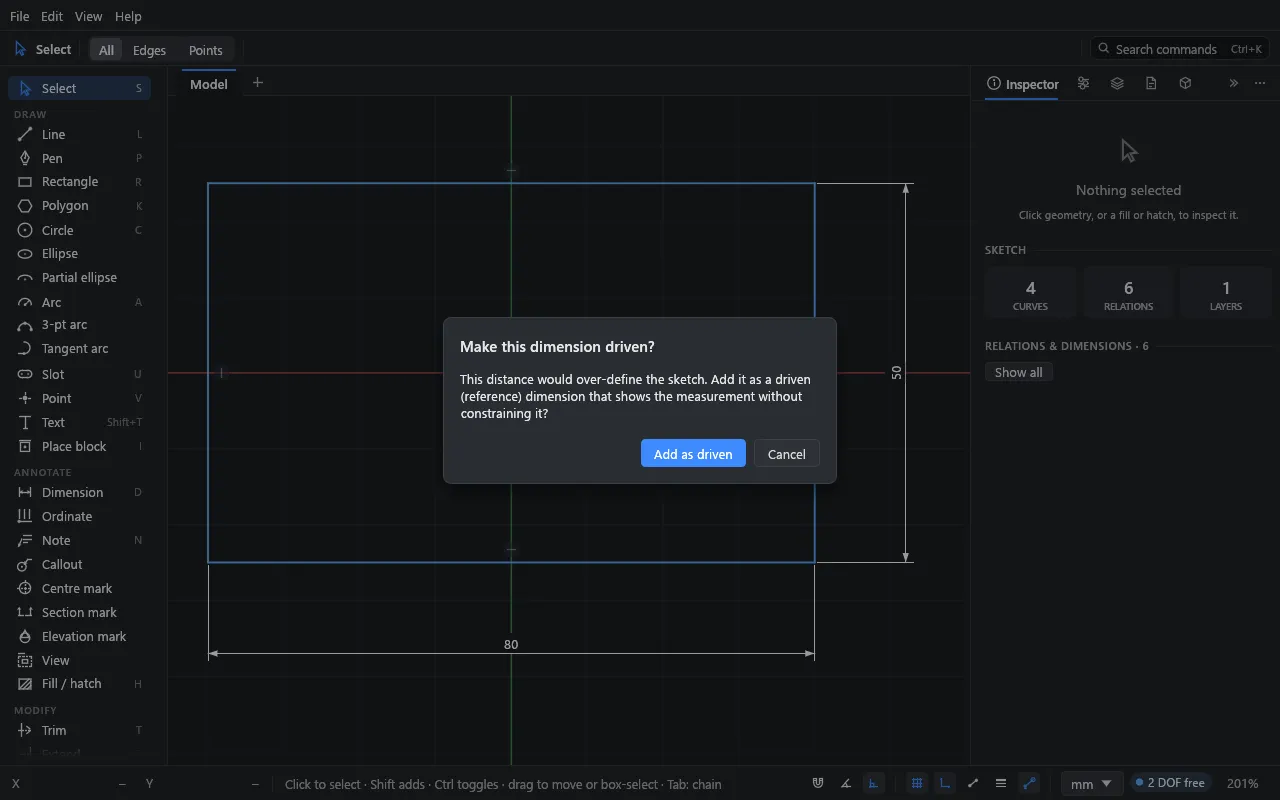The width and height of the screenshot is (1280, 800).
Task: Toggle line weight display icon
Action: point(1001,784)
